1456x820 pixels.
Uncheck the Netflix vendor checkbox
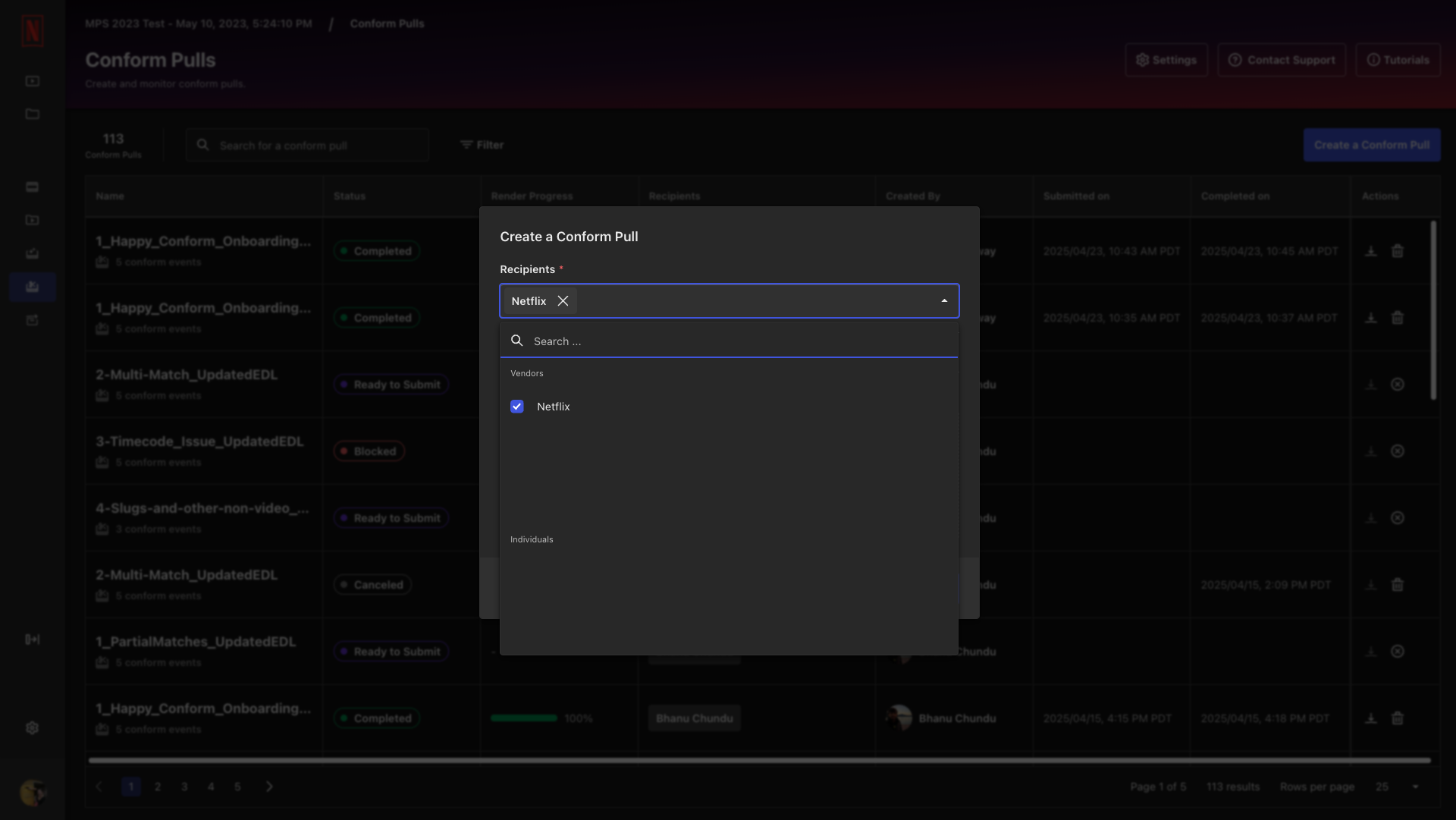[x=517, y=407]
